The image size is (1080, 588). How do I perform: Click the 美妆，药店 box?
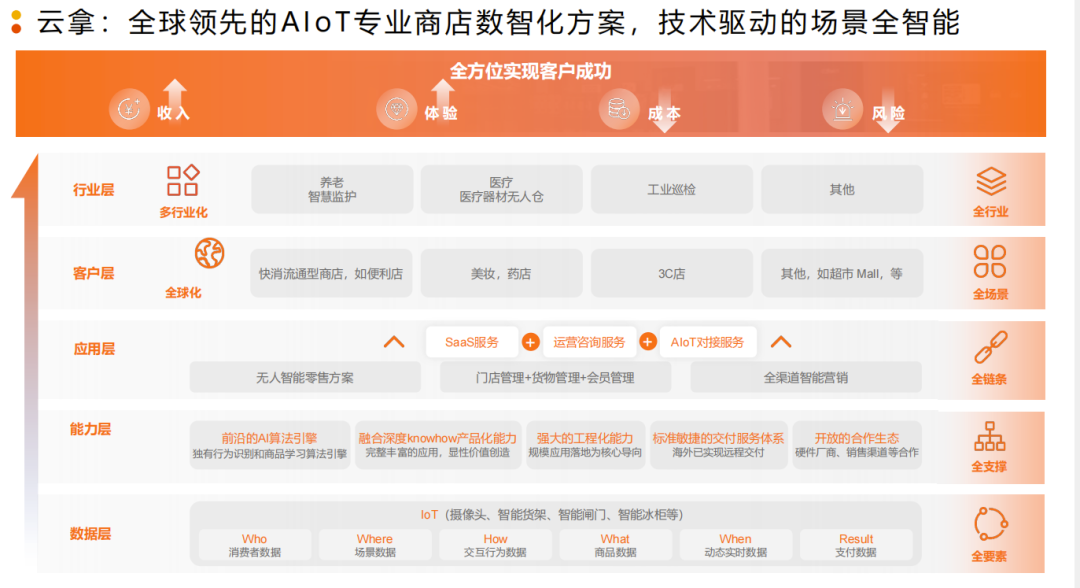tap(501, 273)
